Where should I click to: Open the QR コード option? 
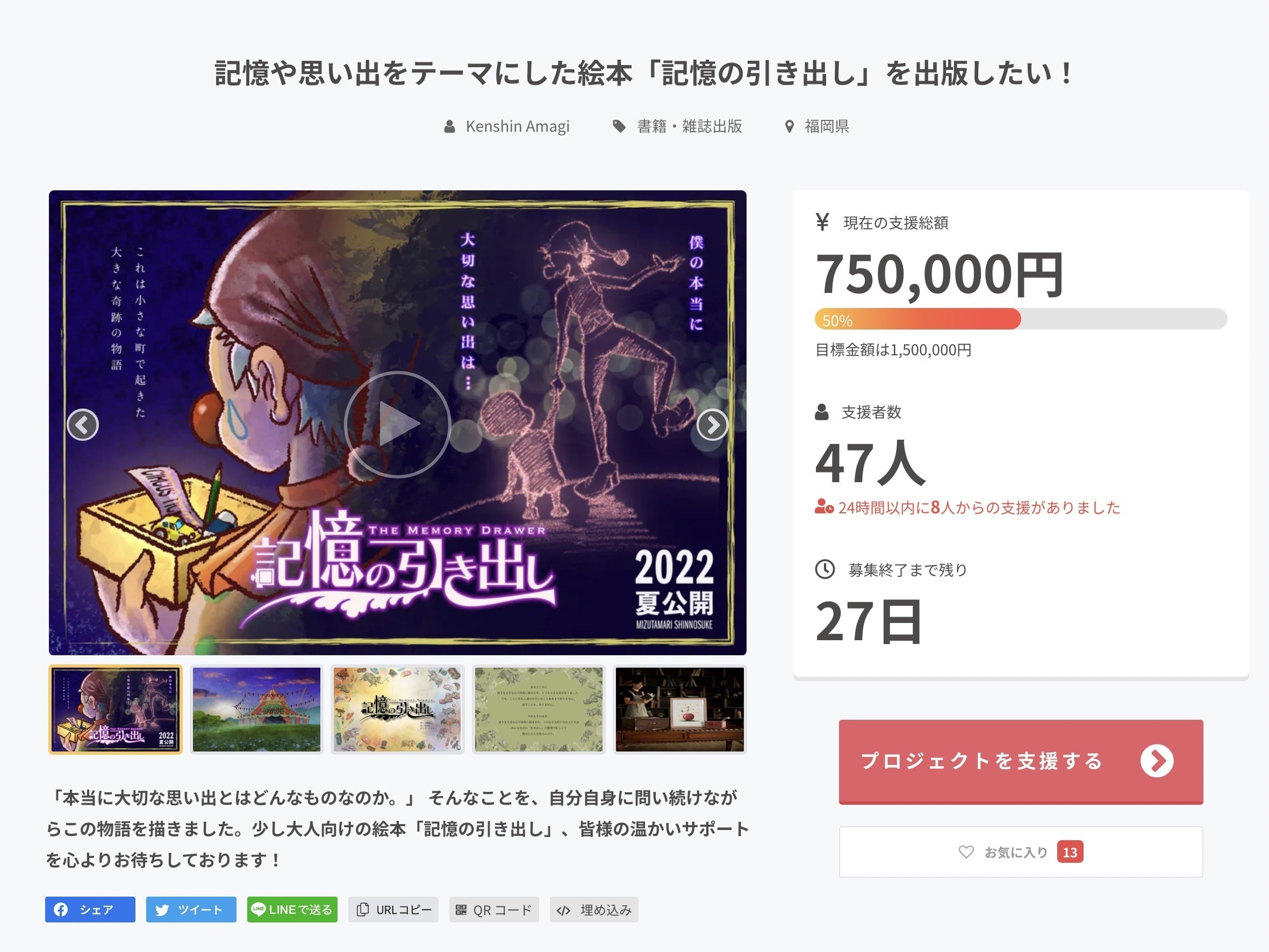[x=494, y=910]
